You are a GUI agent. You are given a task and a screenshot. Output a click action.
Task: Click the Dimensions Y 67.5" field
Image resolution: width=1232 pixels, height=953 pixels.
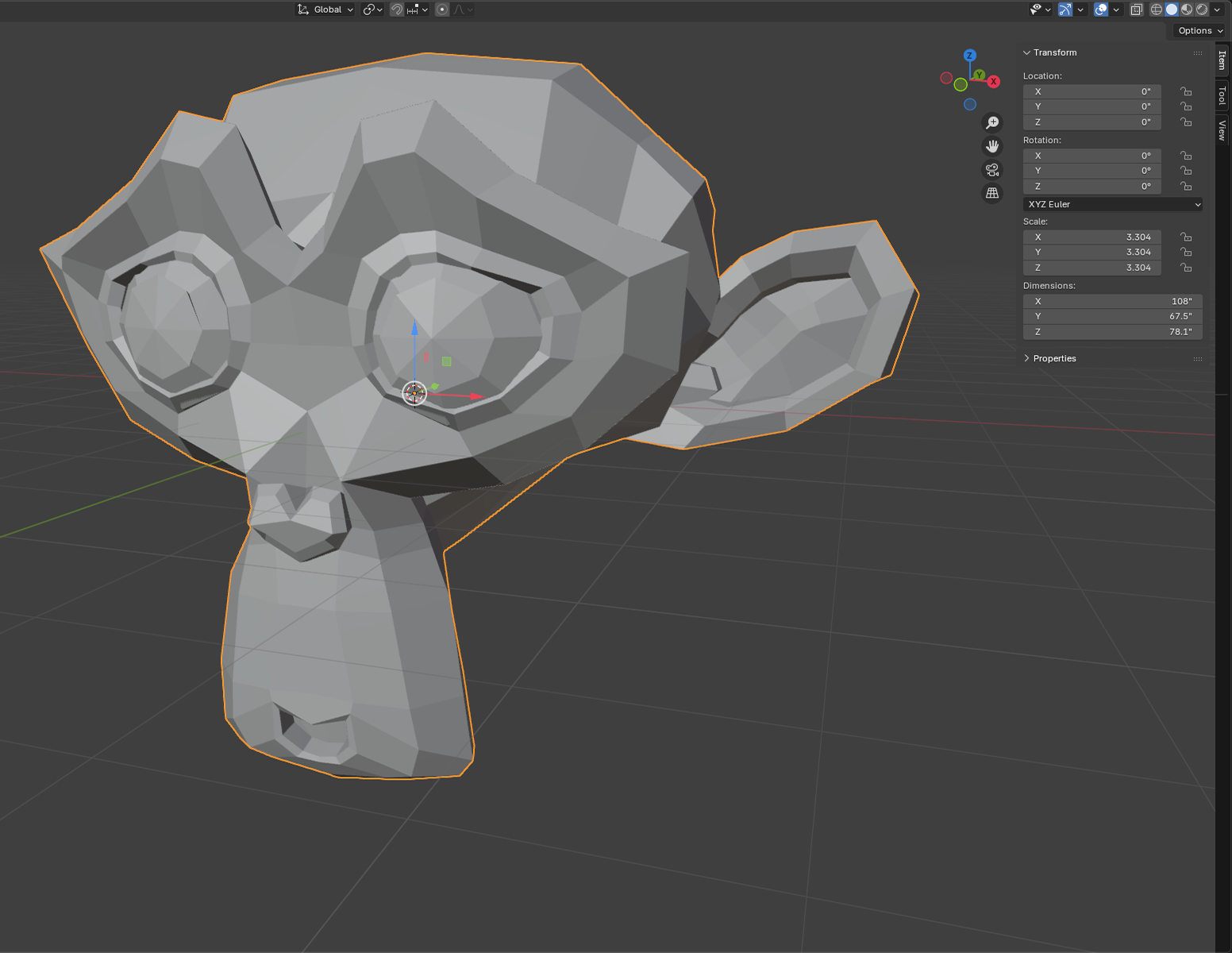[1113, 316]
